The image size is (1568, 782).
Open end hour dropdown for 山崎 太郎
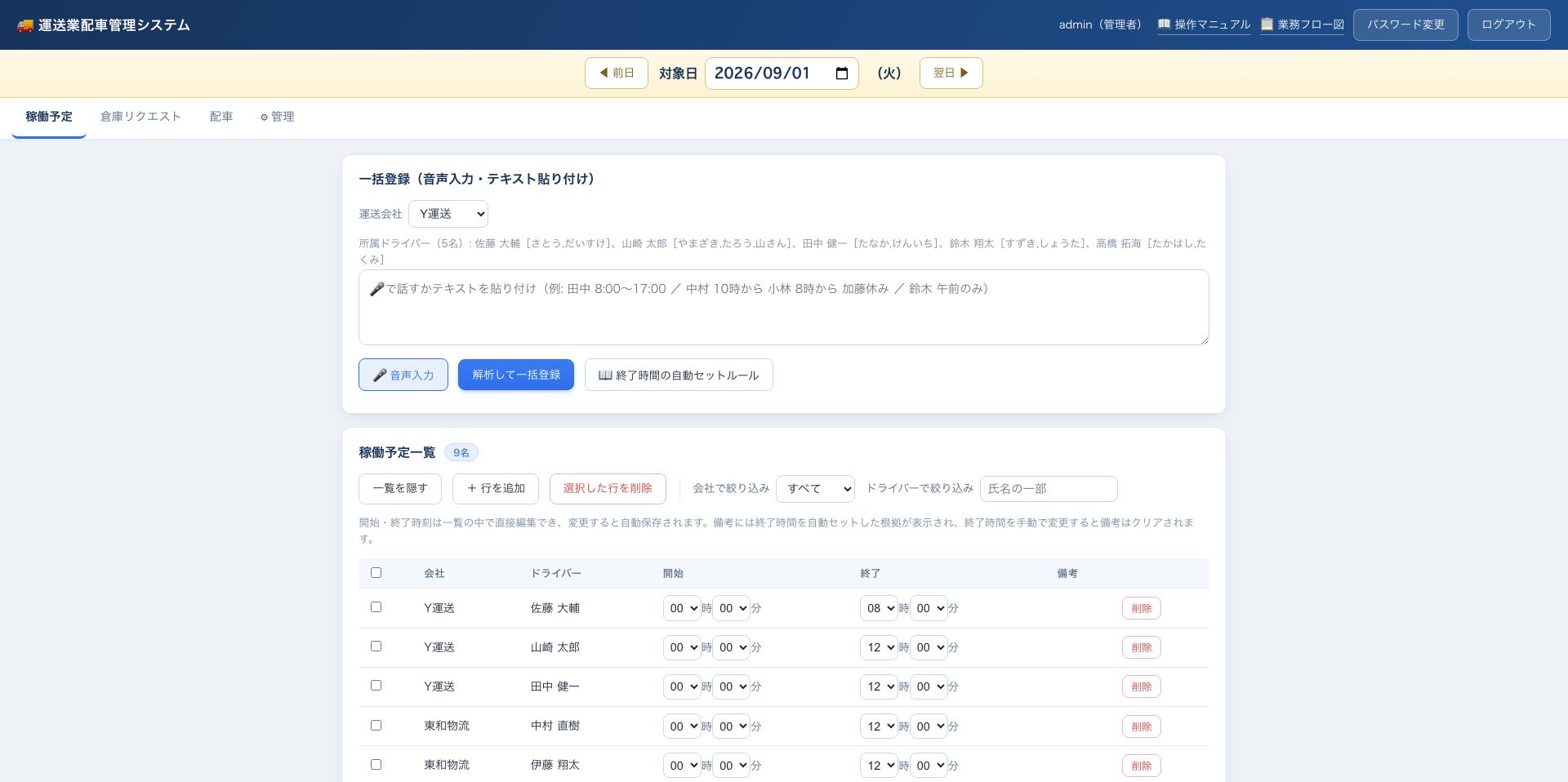879,647
